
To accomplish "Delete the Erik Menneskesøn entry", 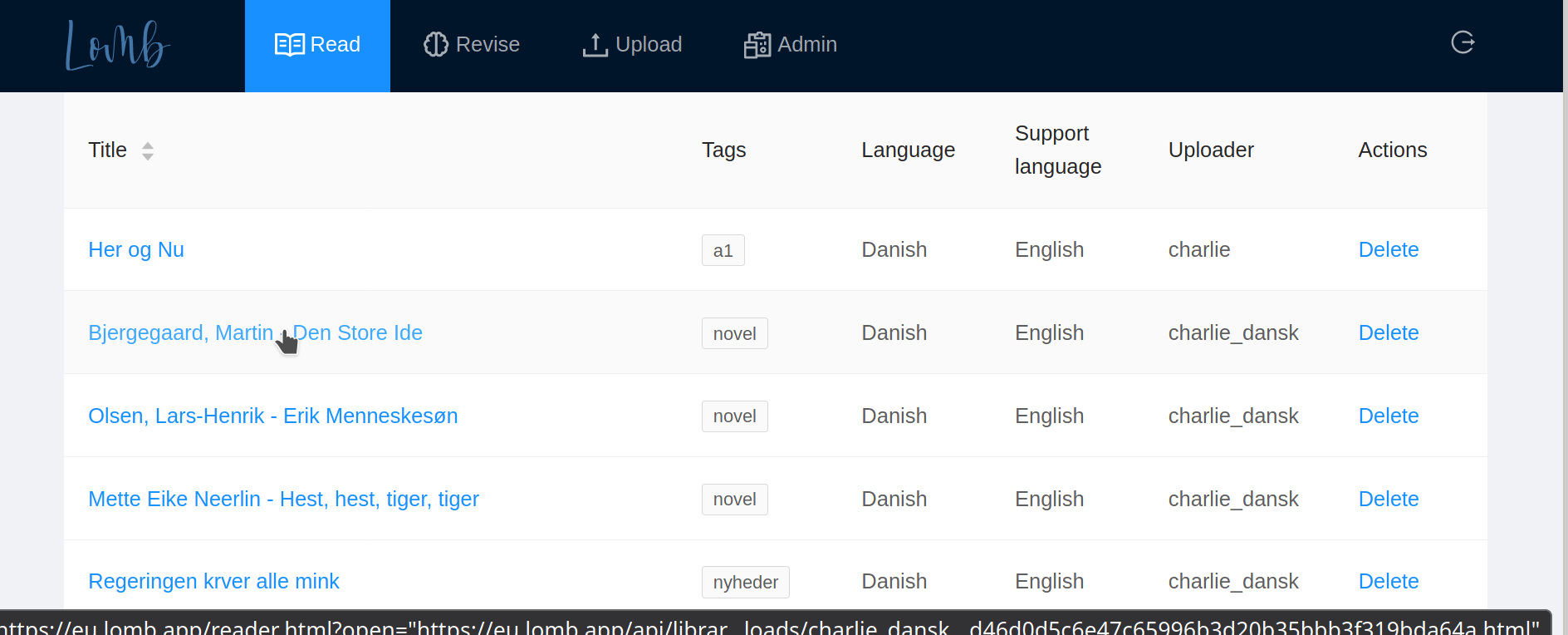I will tap(1388, 416).
